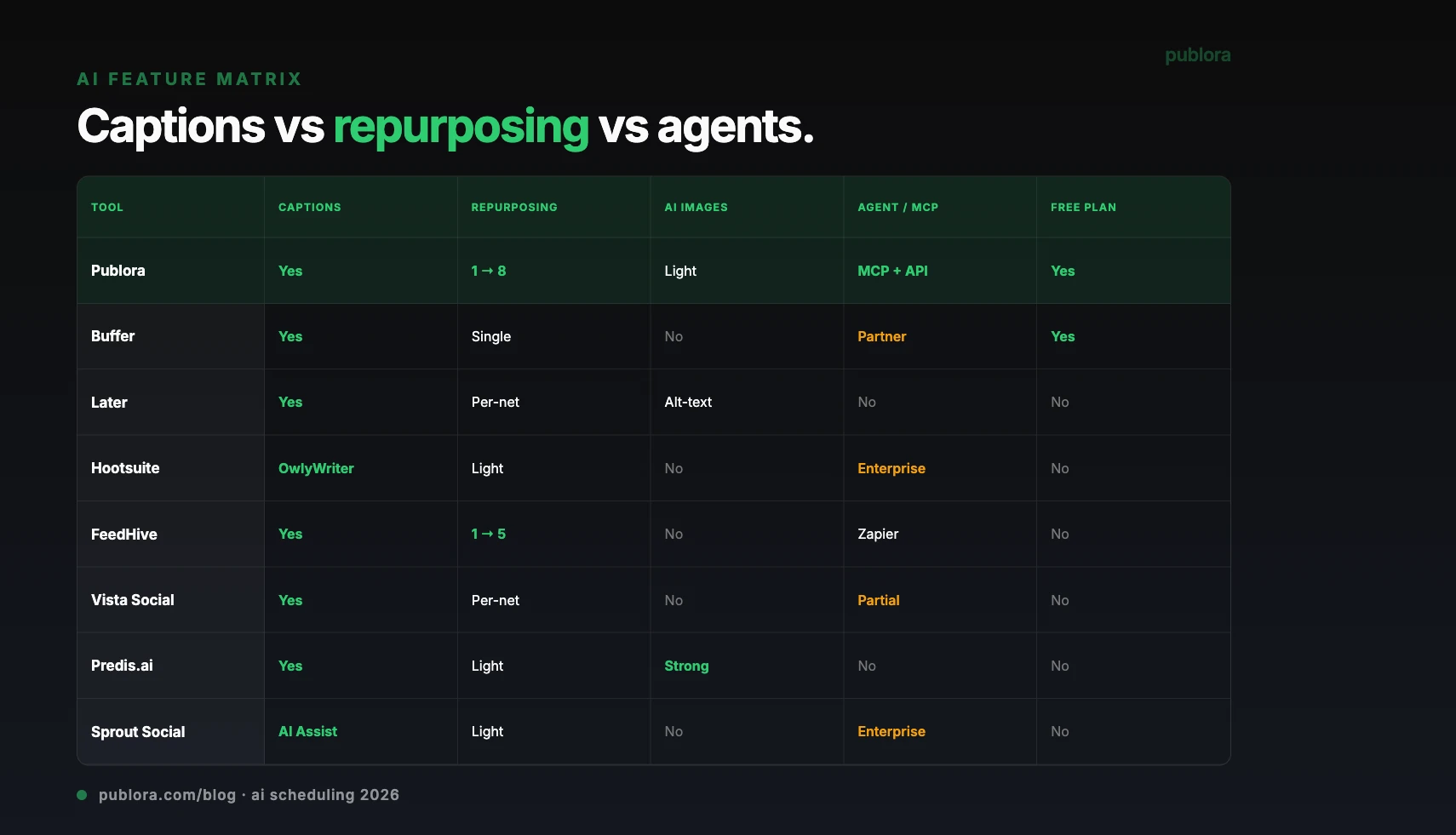The image size is (1456, 835).
Task: Click Publora's 'Light' AI images cell
Action: tap(680, 271)
